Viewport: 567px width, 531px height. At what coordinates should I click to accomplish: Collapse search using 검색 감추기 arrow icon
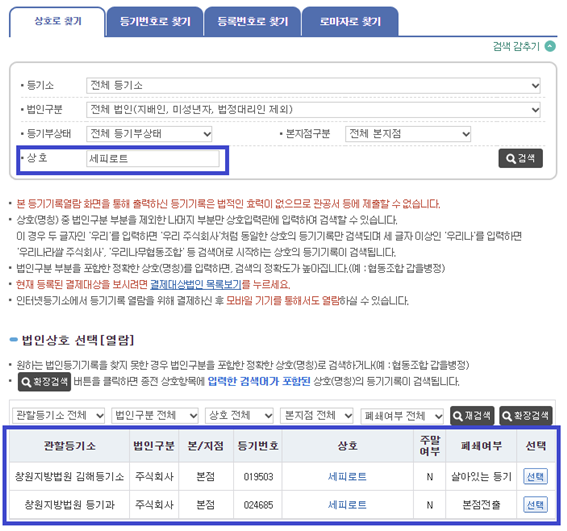point(550,46)
